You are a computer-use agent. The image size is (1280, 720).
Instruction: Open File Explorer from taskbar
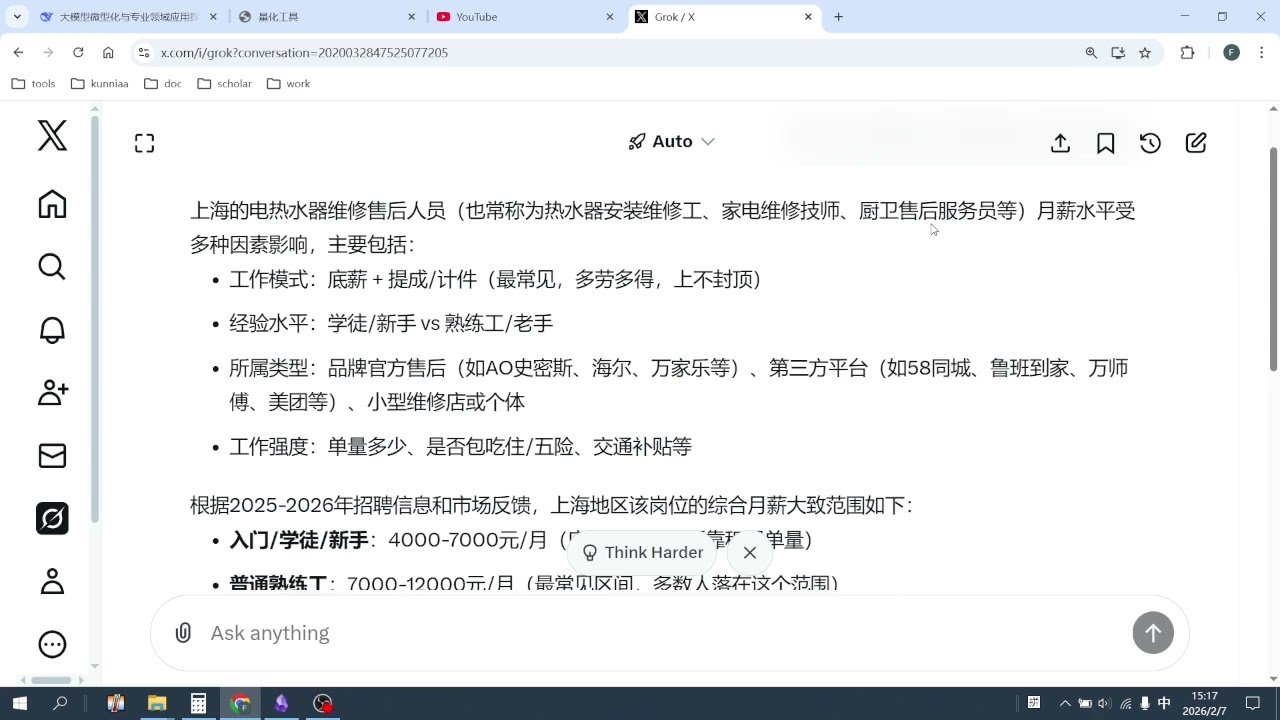157,703
